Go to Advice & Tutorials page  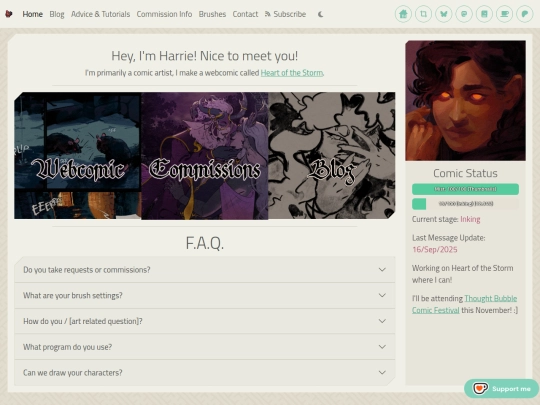point(101,14)
